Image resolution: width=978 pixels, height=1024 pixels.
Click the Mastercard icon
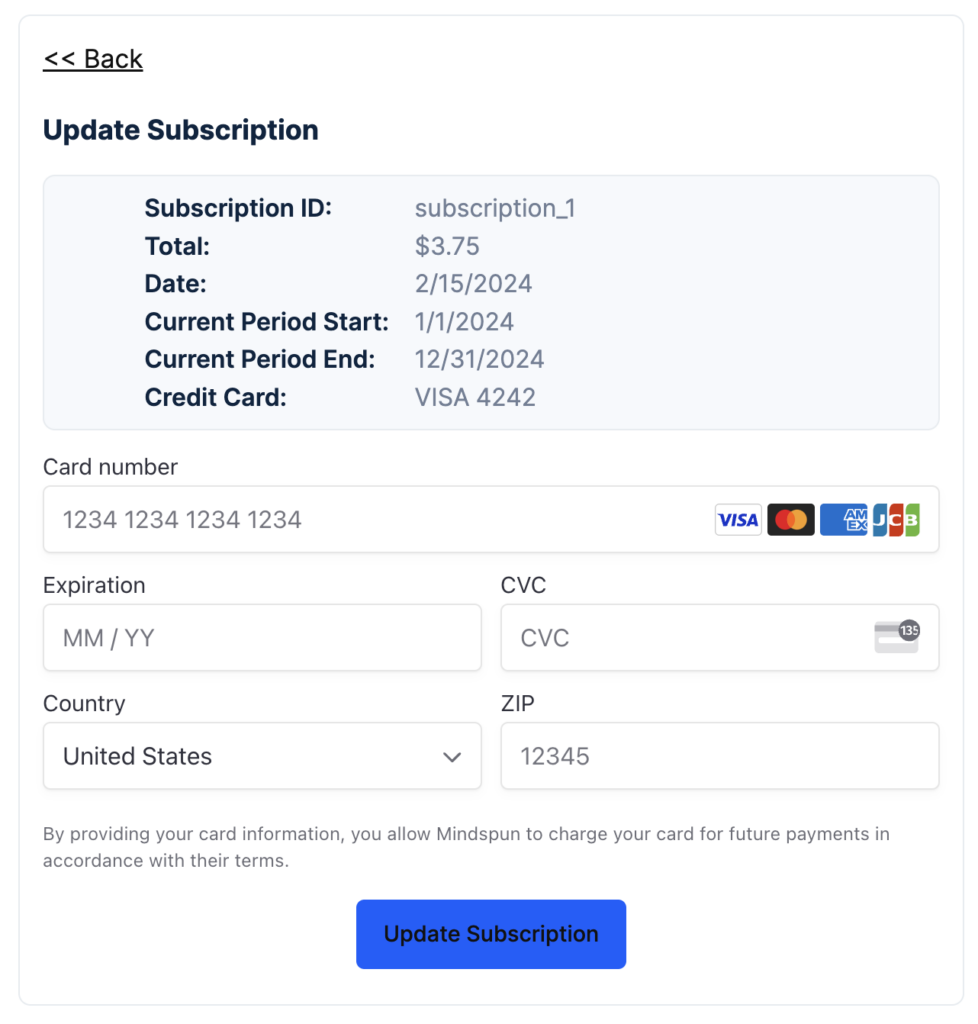pos(790,519)
